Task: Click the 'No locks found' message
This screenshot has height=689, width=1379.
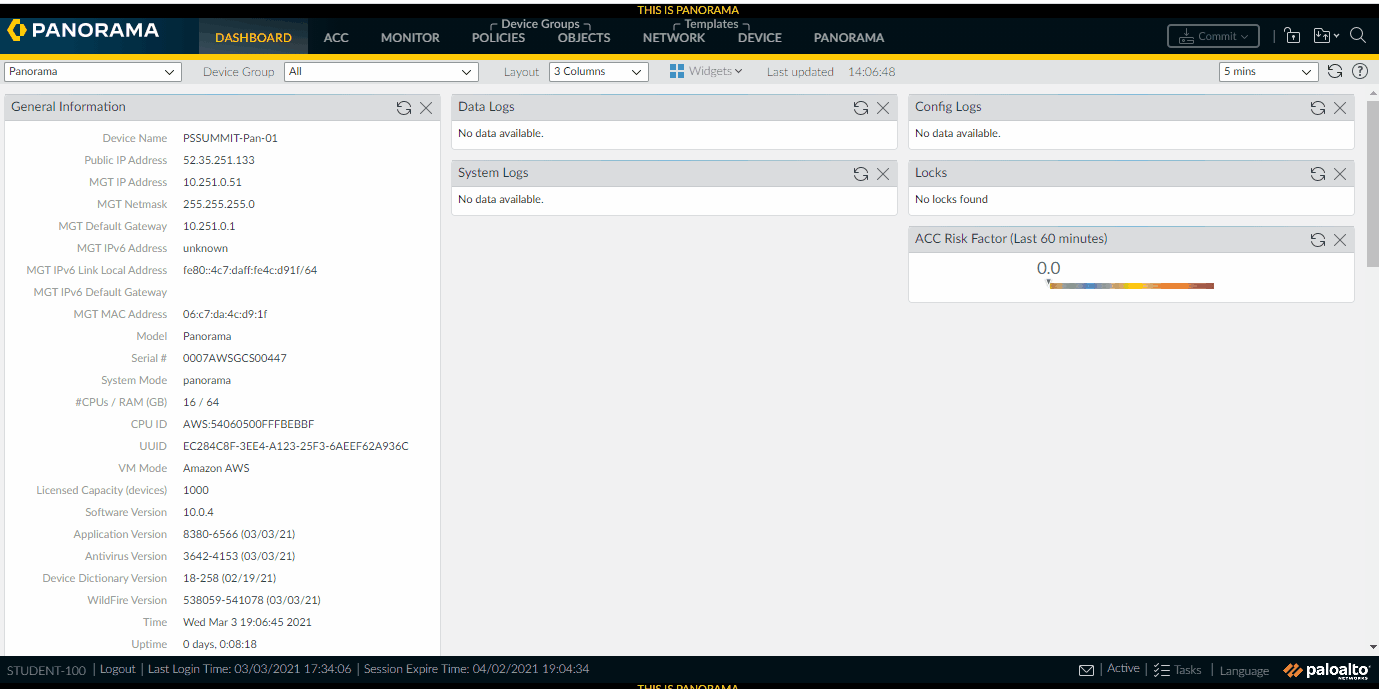Action: (951, 199)
